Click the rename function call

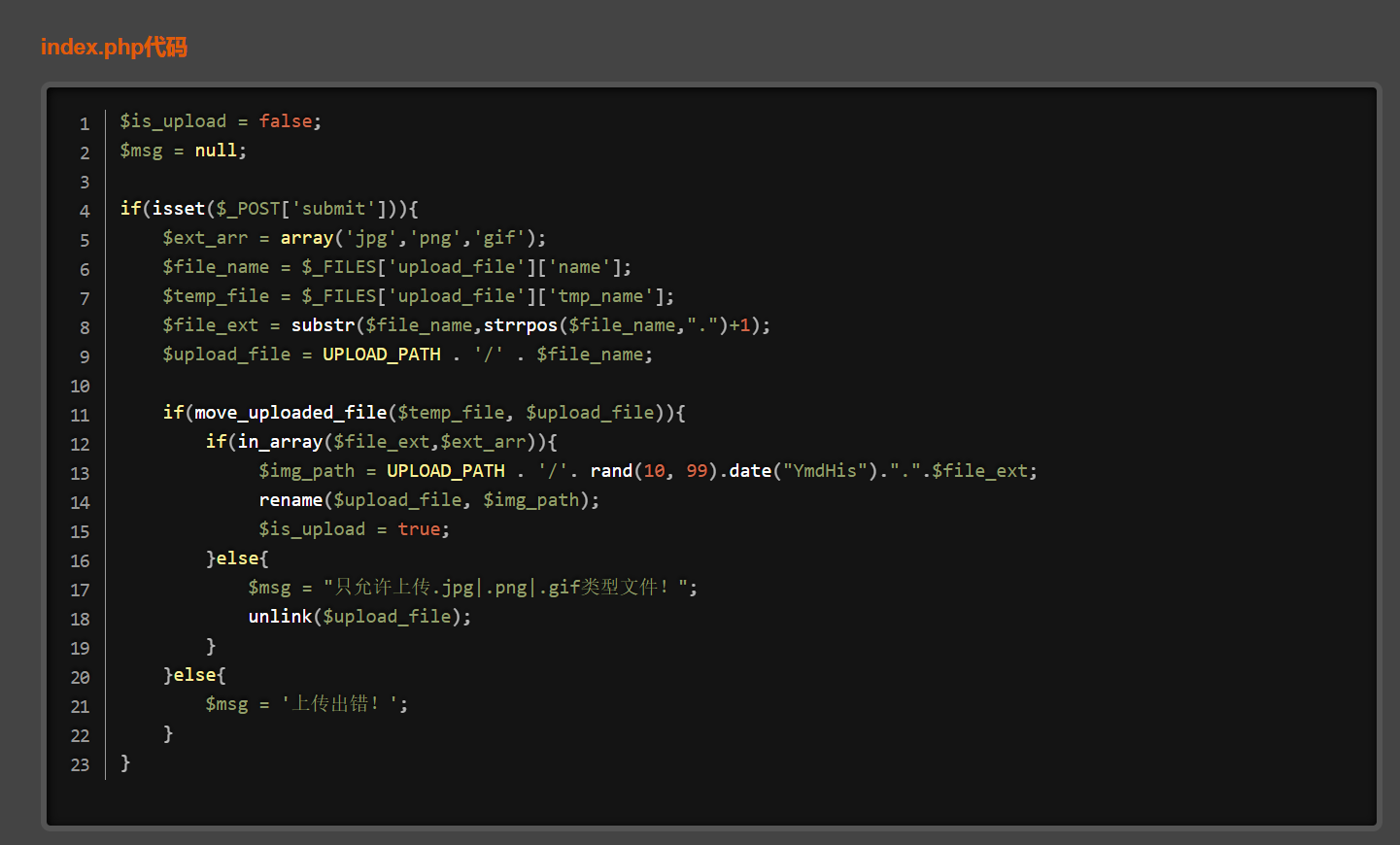point(290,500)
